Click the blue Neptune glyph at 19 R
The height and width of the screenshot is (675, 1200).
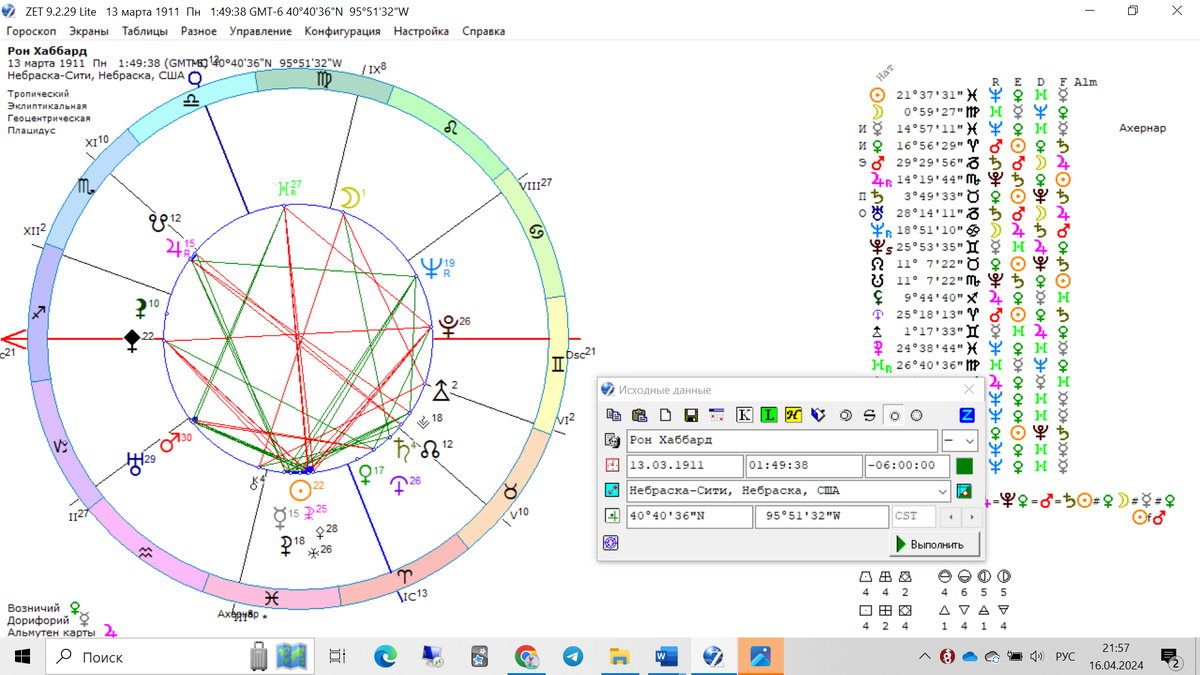[x=430, y=268]
